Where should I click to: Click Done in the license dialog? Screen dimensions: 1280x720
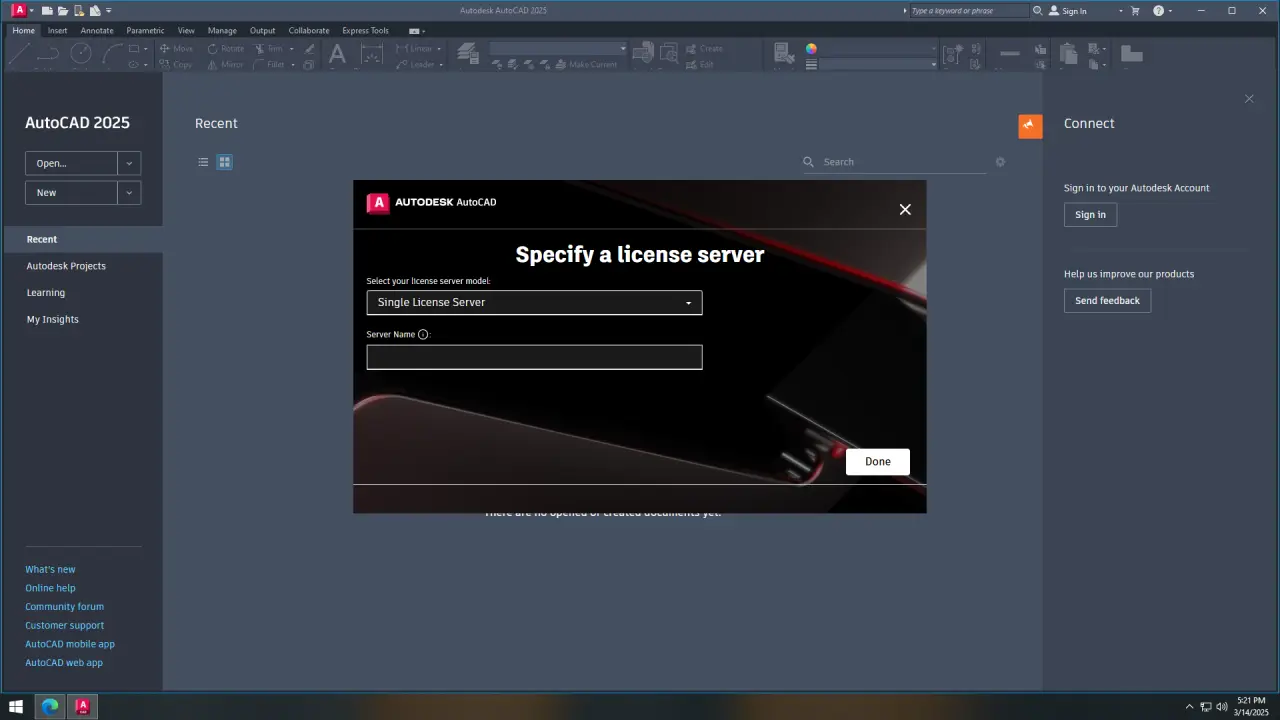878,462
